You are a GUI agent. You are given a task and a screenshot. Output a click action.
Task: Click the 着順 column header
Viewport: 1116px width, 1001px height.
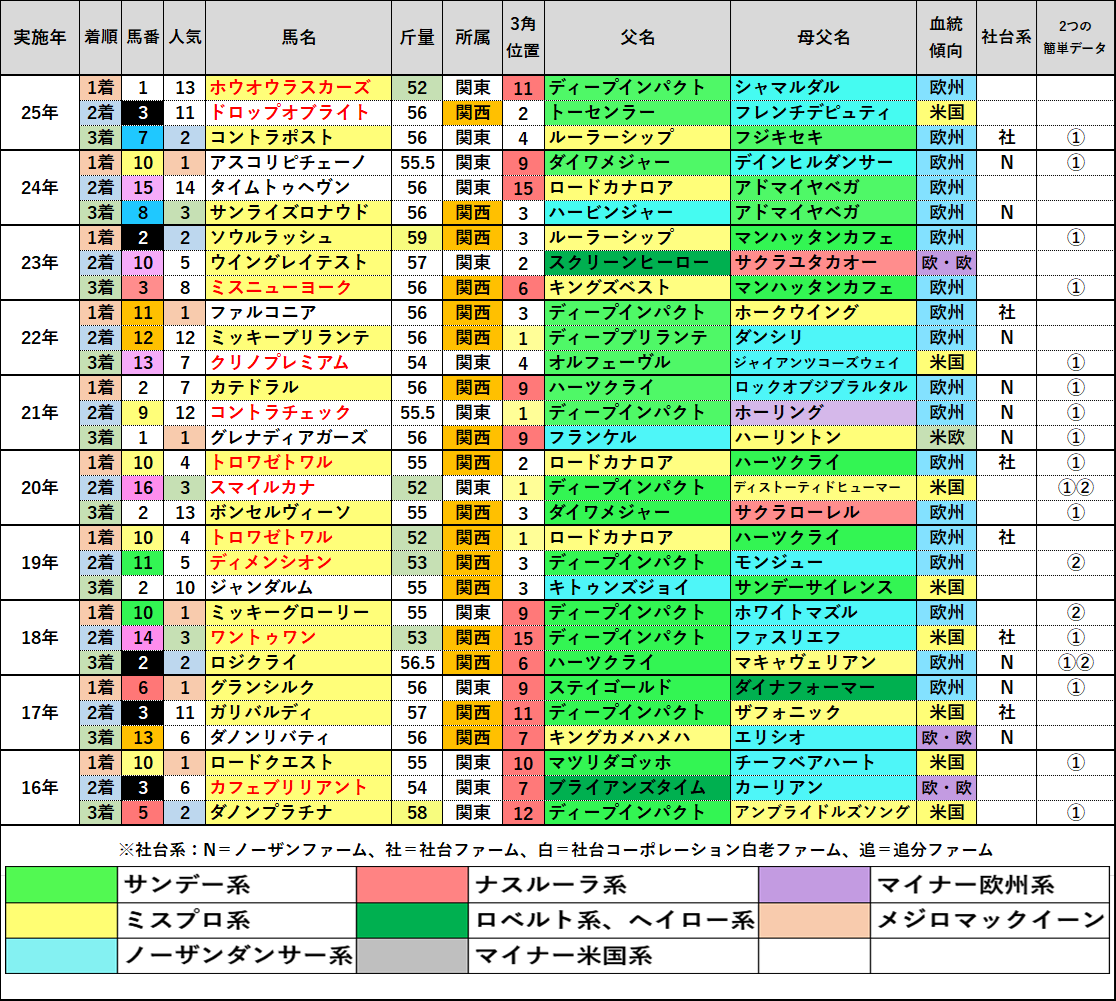point(100,38)
